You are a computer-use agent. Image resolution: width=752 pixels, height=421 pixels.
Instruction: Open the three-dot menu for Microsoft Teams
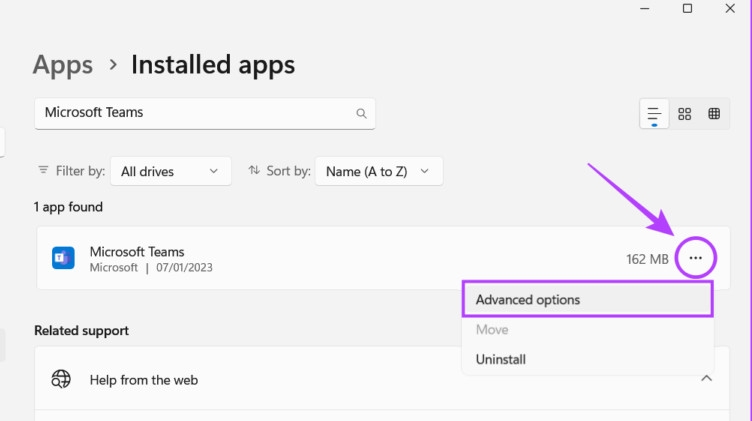[x=695, y=258]
